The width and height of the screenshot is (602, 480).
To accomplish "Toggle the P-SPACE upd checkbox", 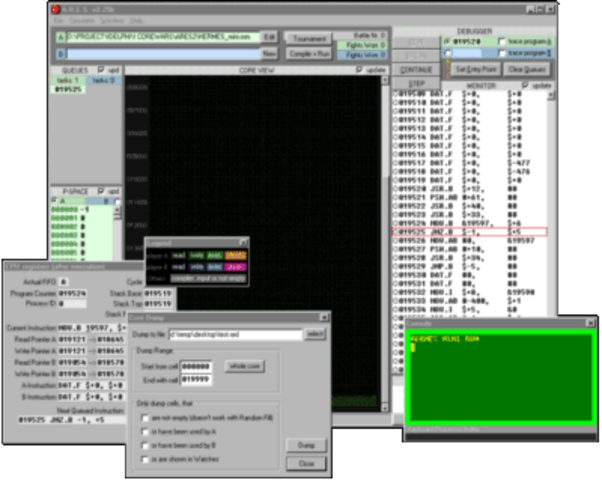I will click(x=101, y=191).
